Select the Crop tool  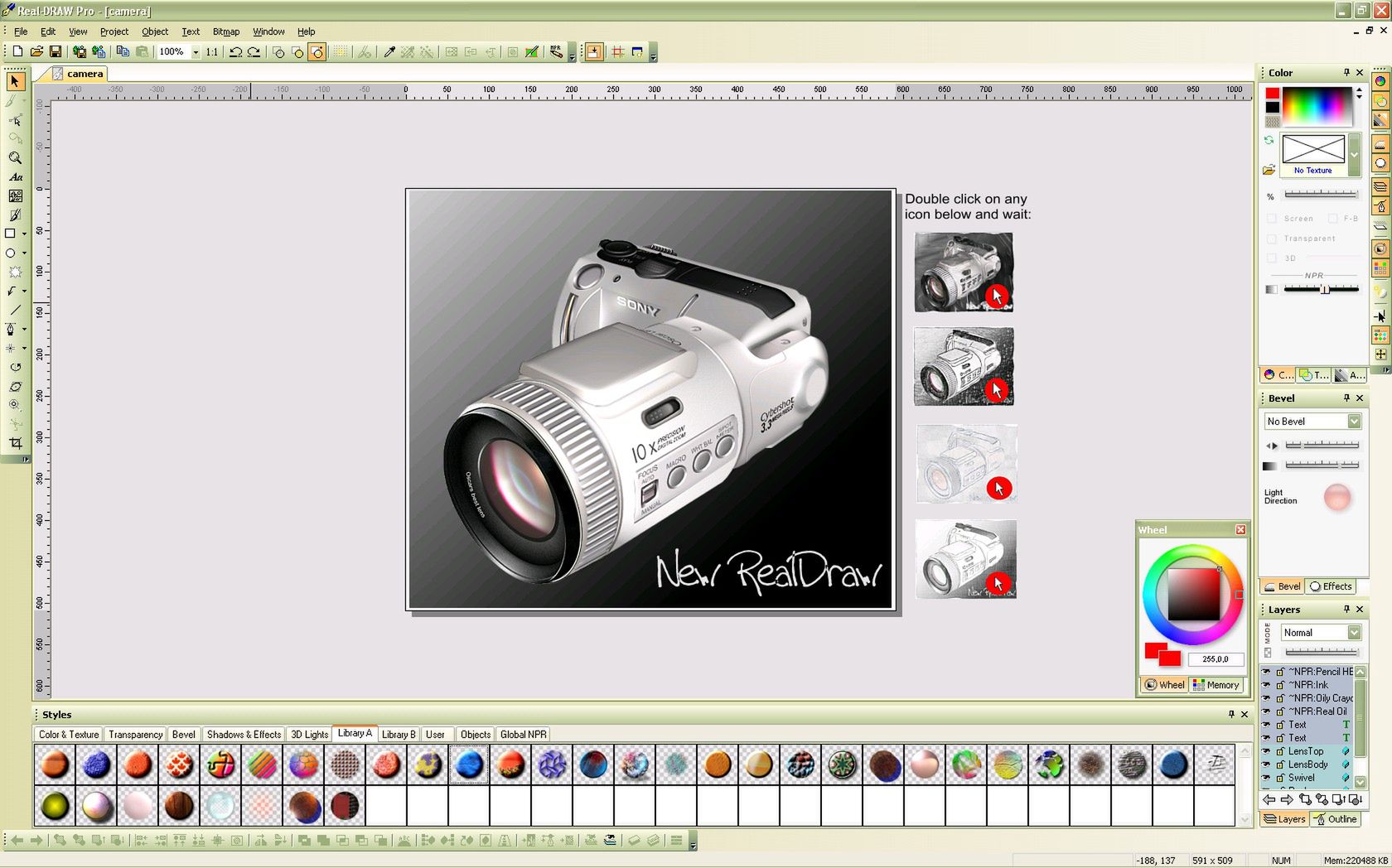[x=15, y=443]
